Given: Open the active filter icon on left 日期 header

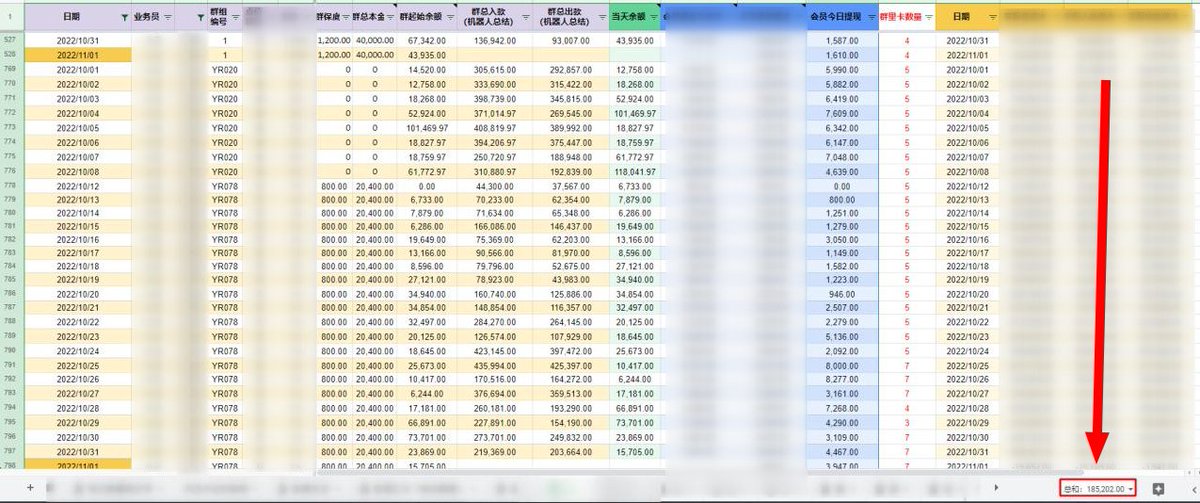Looking at the screenshot, I should coord(123,18).
